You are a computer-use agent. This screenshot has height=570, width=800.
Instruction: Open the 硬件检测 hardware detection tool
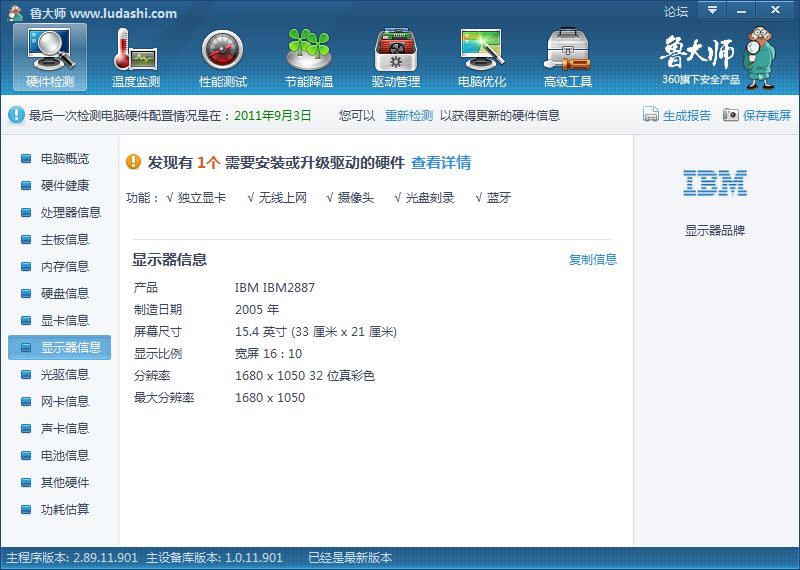click(x=50, y=58)
